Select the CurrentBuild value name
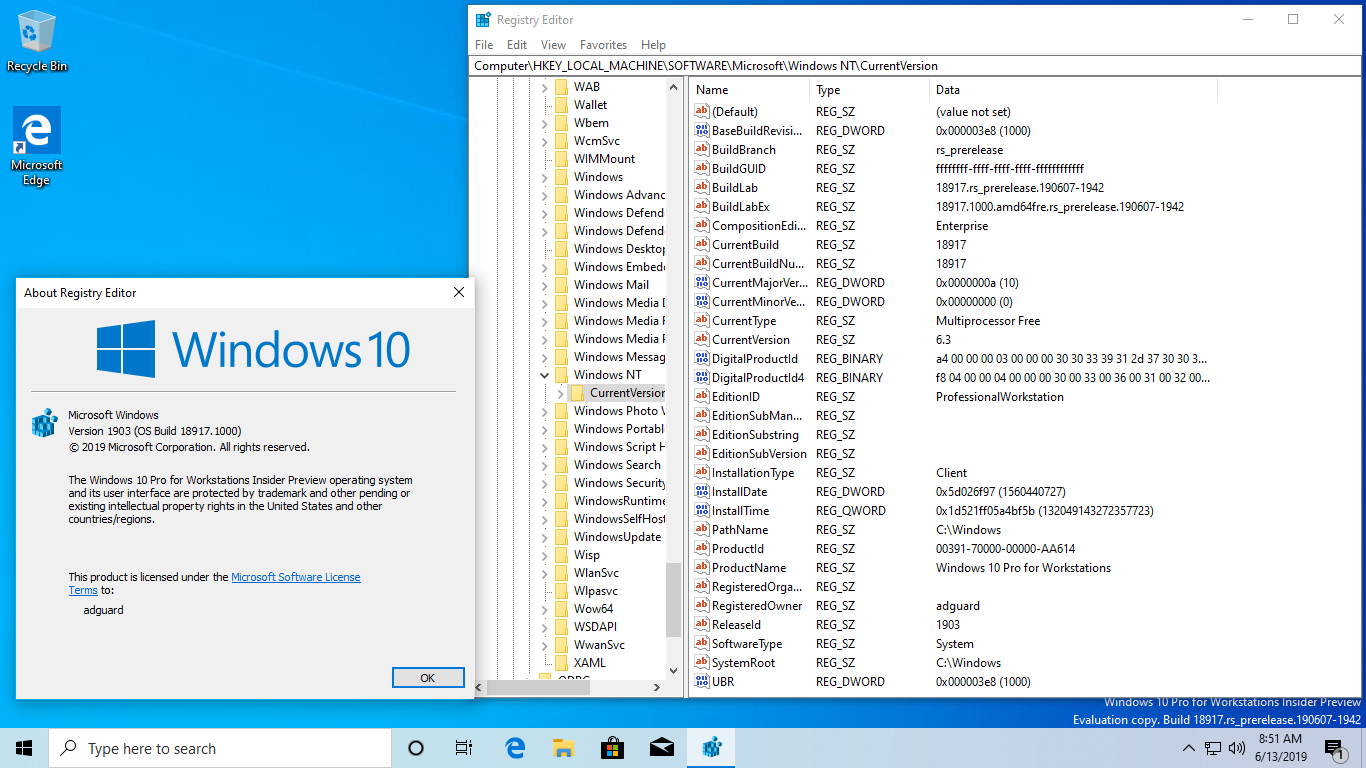Viewport: 1366px width, 768px height. coord(745,245)
